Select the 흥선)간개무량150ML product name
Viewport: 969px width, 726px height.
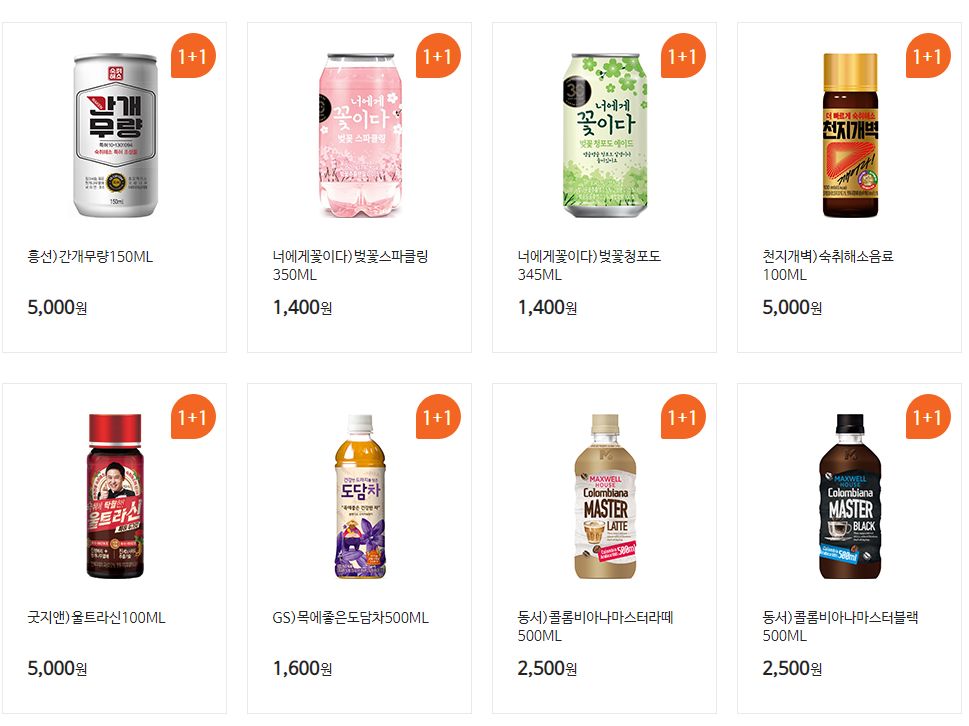click(90, 256)
